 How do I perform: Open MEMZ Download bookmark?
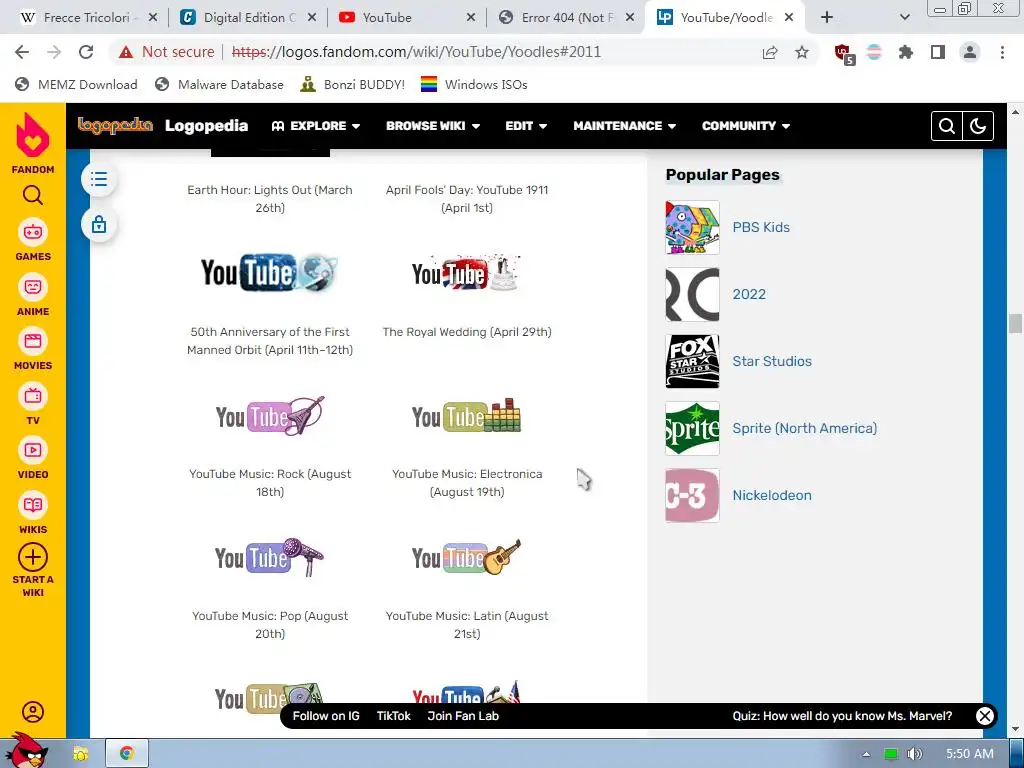(x=76, y=84)
